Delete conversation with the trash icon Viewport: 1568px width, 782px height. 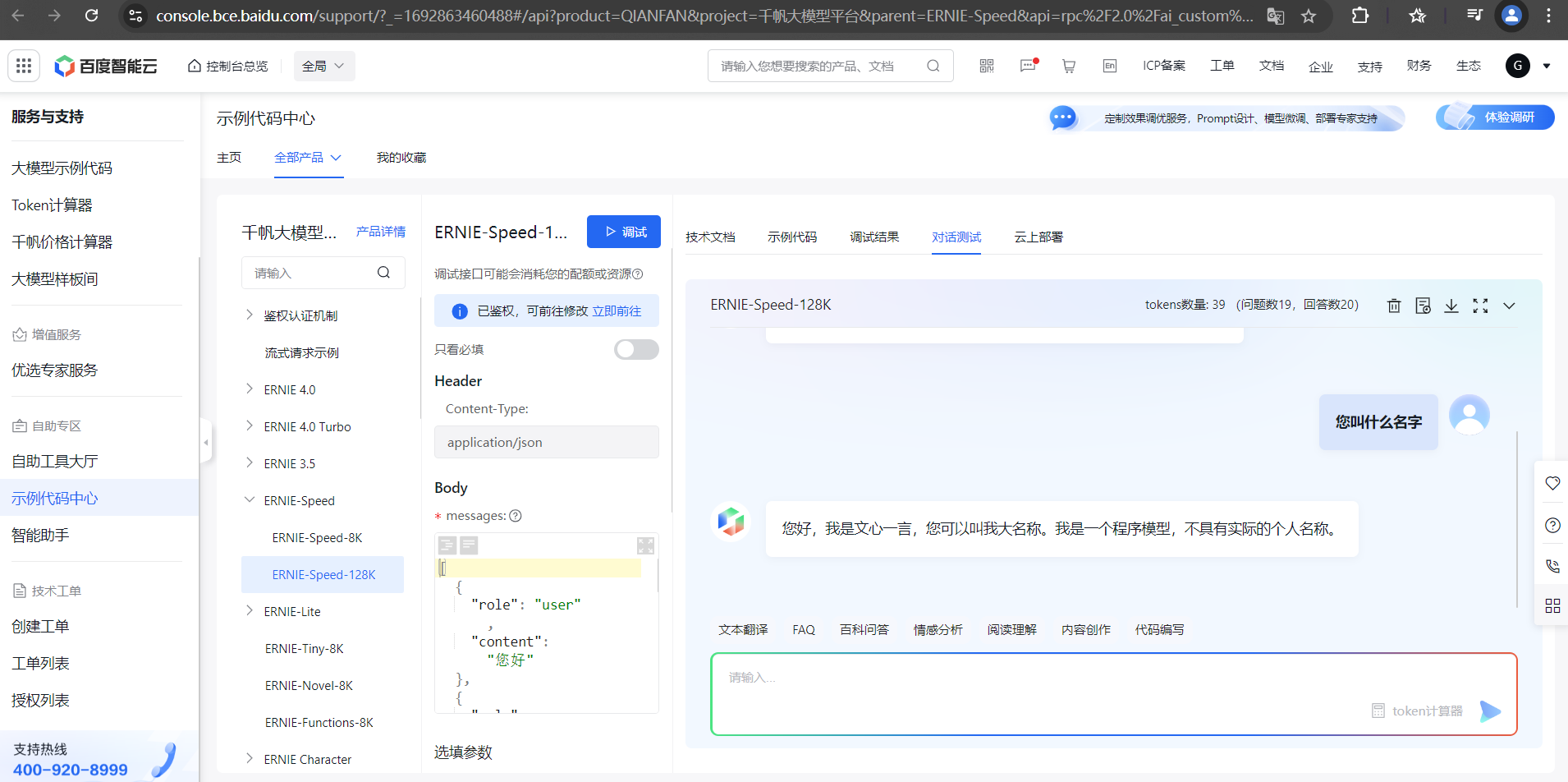pos(1394,306)
